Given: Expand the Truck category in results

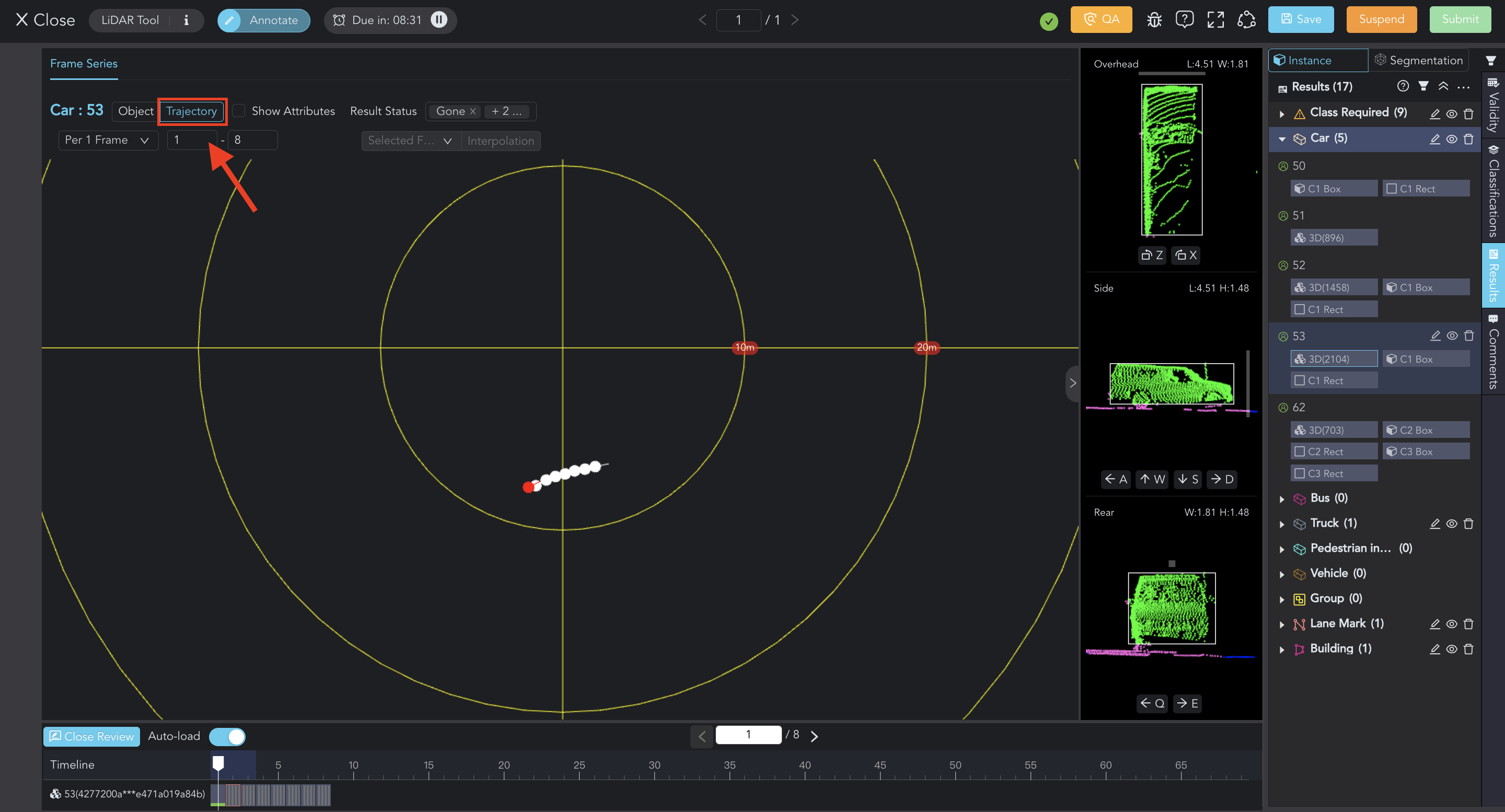Looking at the screenshot, I should coord(1281,523).
